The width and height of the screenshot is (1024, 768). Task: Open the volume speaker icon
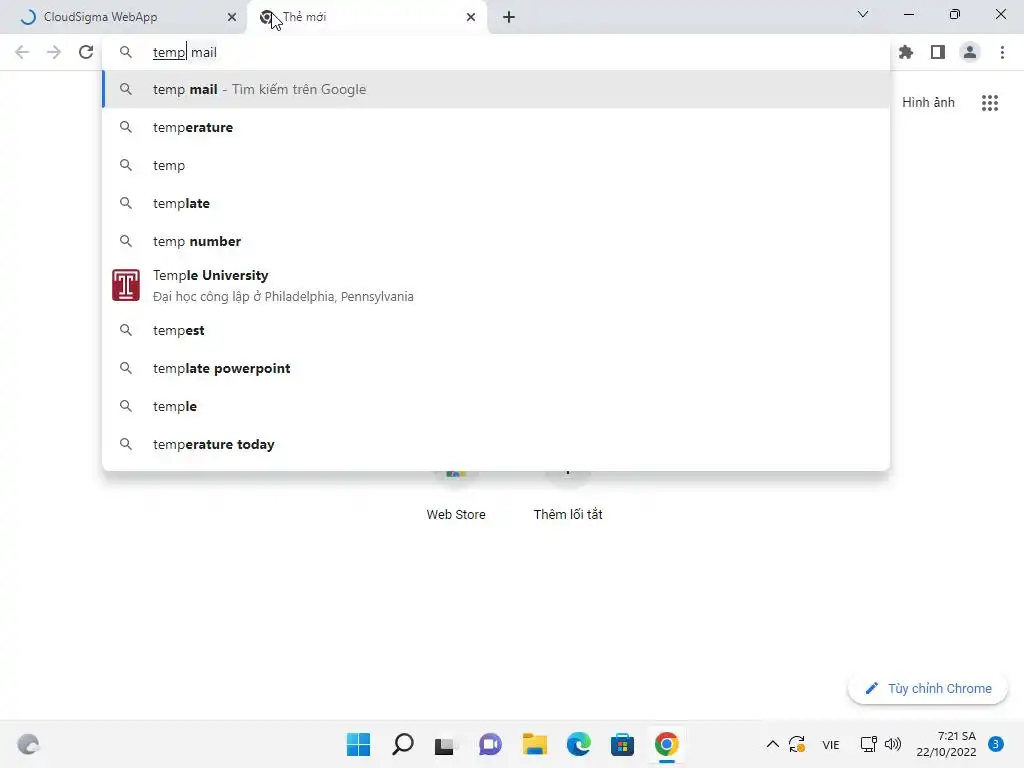click(893, 744)
